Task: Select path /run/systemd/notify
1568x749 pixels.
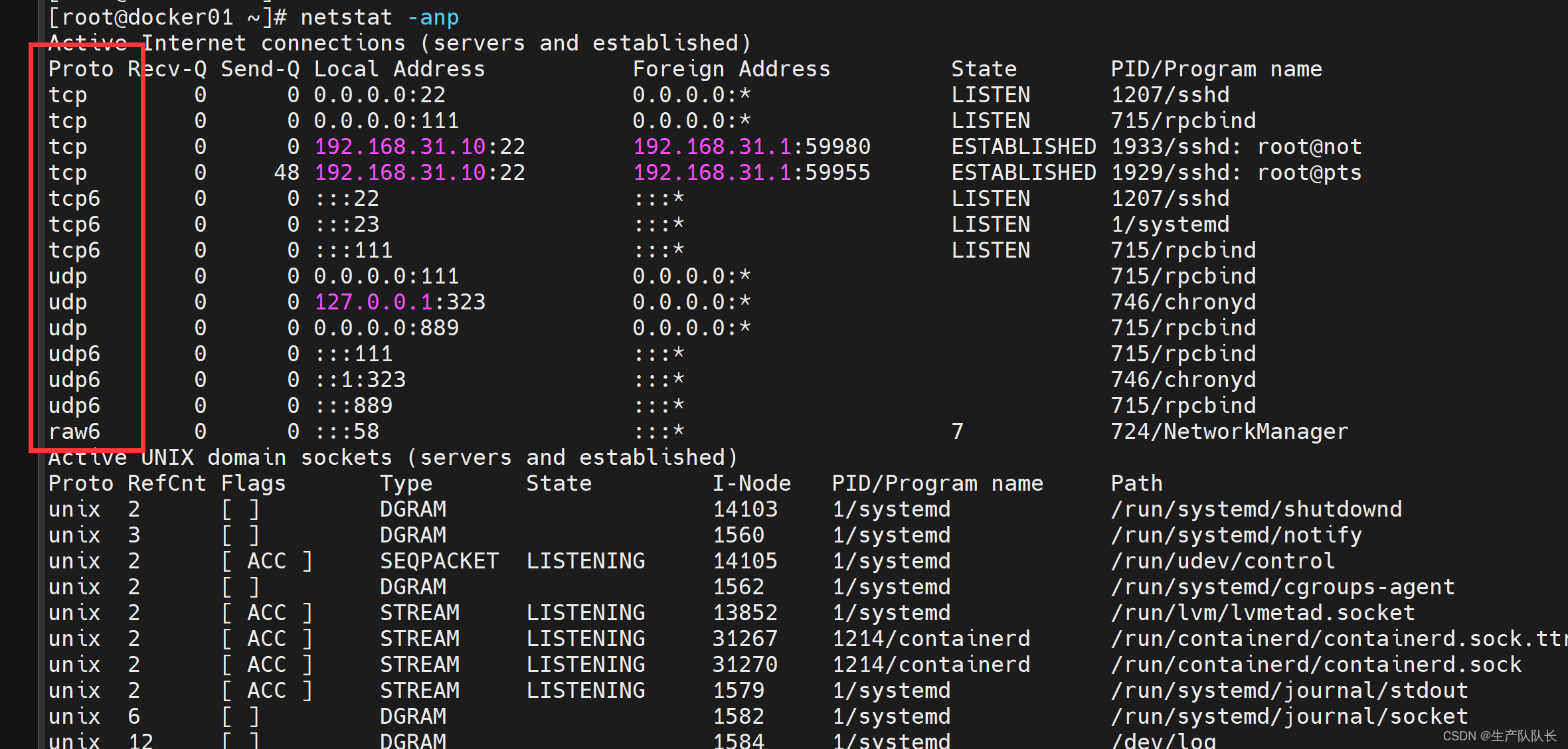Action: click(1236, 535)
